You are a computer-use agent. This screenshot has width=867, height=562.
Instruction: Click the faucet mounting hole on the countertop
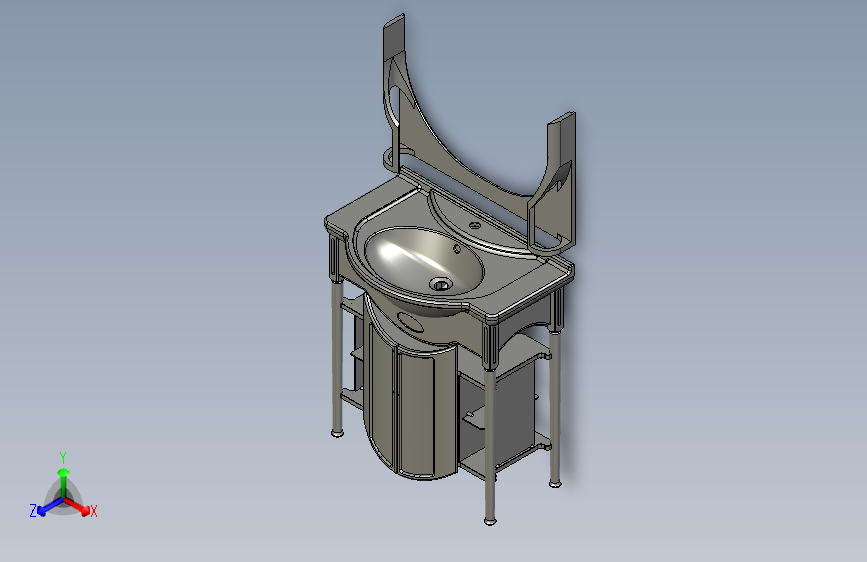click(x=474, y=225)
